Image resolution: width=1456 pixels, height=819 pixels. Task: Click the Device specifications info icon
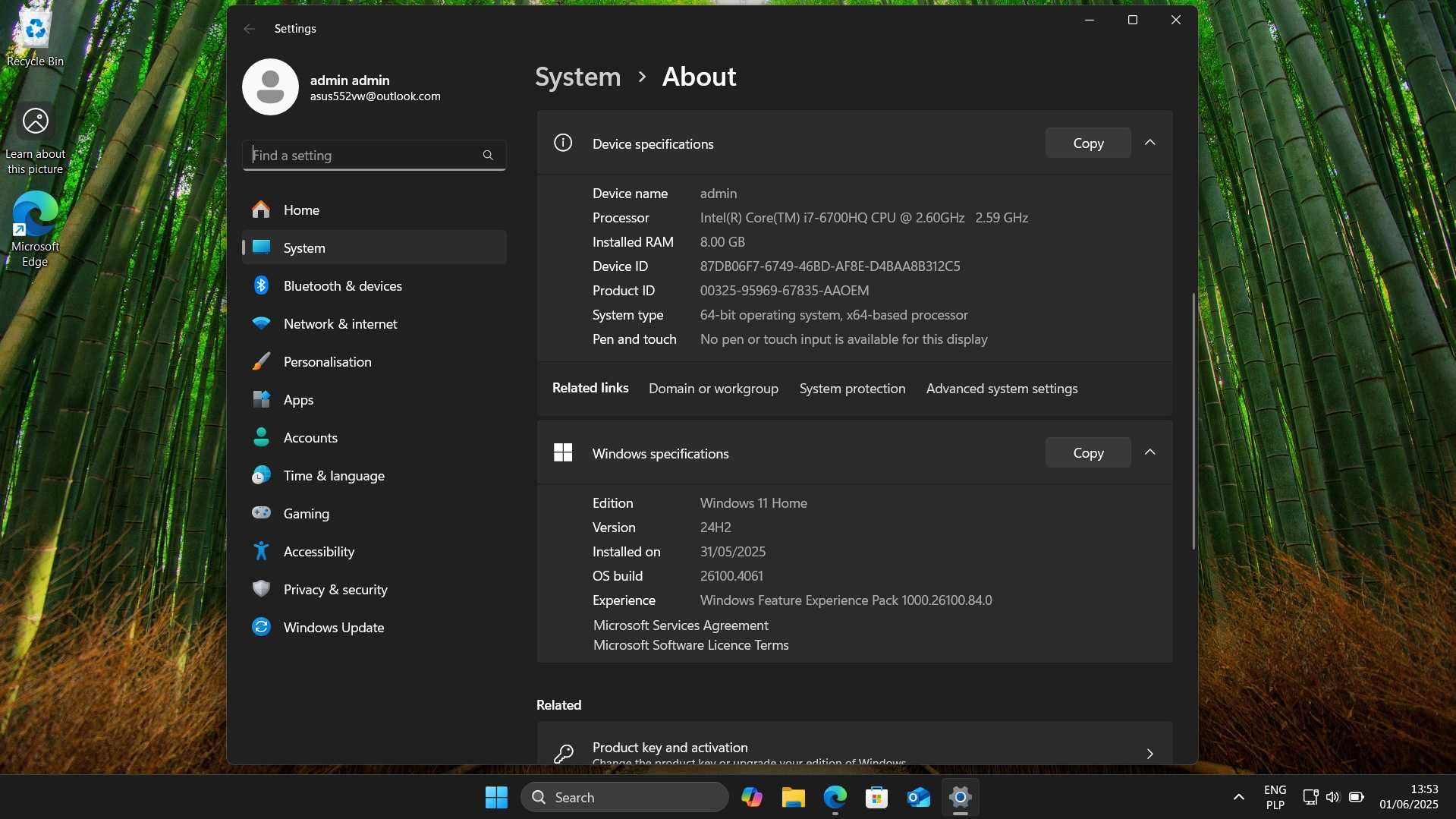point(563,143)
